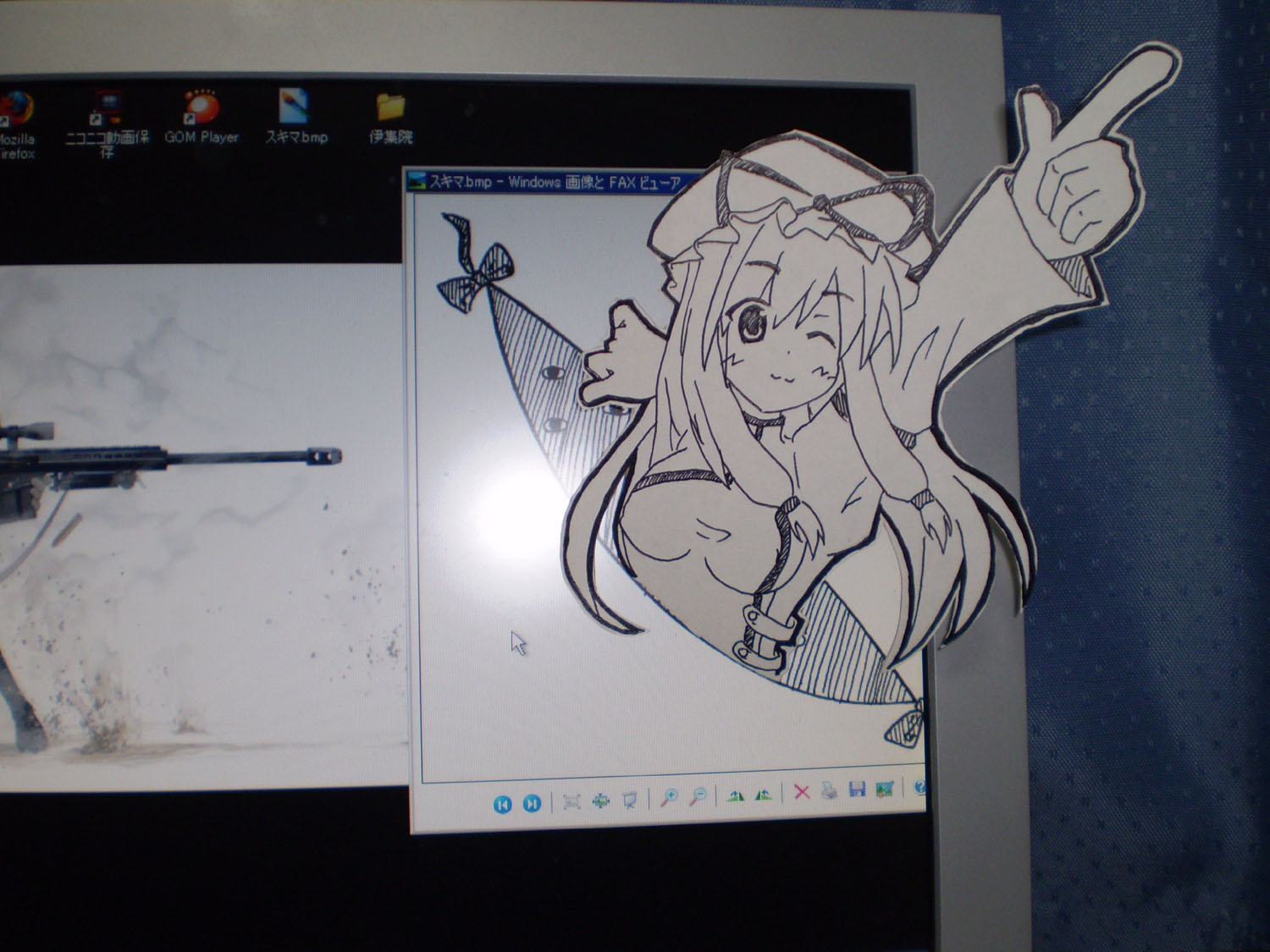
Task: Open the image for editing
Action: pos(885,790)
